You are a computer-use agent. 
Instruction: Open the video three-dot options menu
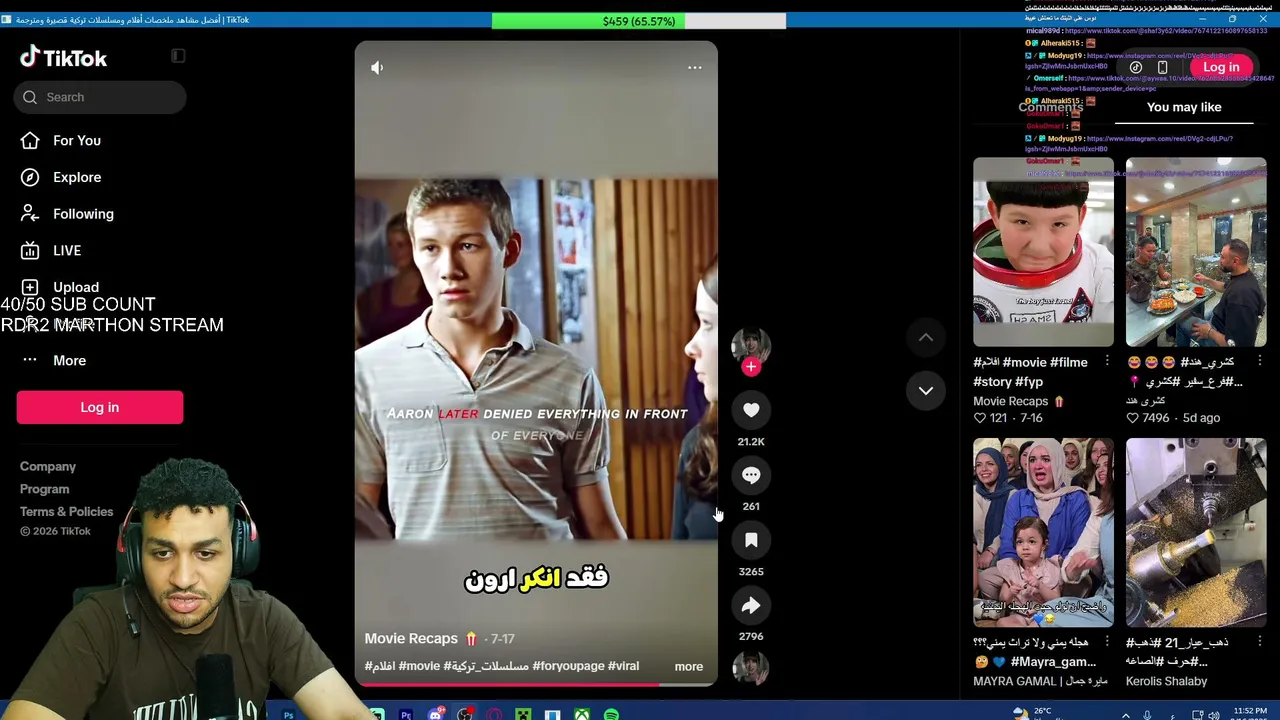click(695, 68)
